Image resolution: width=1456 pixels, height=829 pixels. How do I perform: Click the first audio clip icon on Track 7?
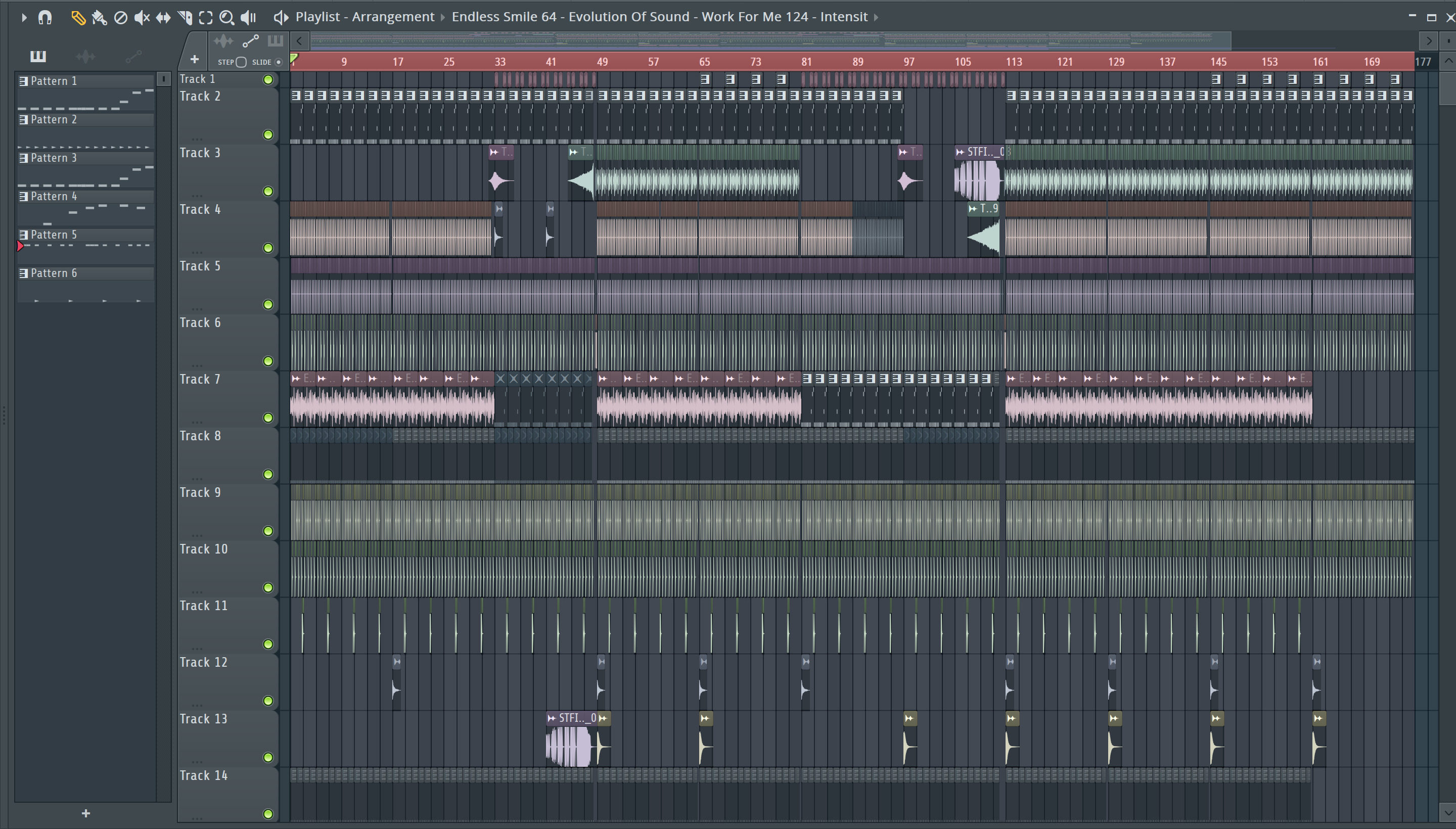(296, 379)
